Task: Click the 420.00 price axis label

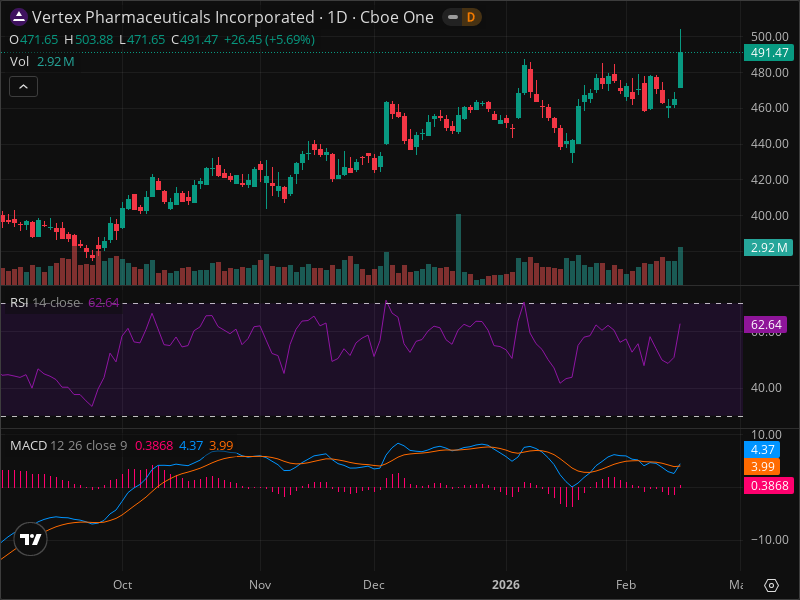Action: [x=769, y=180]
